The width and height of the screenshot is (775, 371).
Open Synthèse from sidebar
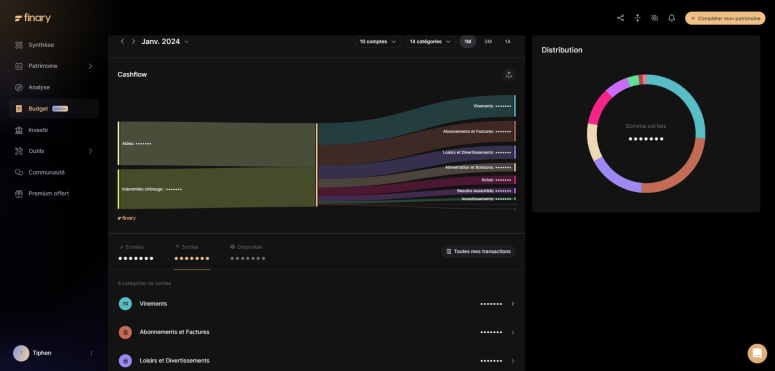(x=41, y=45)
